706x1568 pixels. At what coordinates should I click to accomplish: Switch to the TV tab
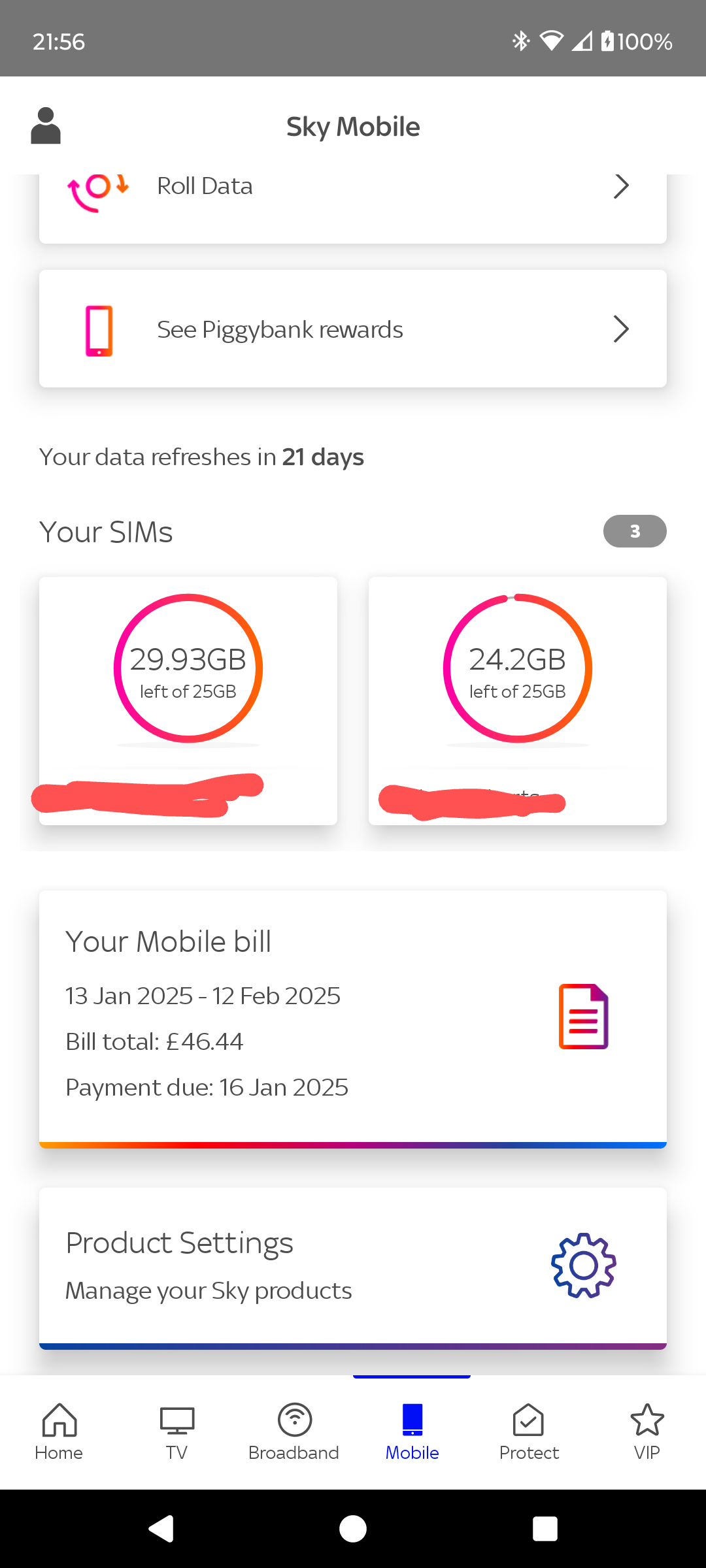tap(176, 1431)
